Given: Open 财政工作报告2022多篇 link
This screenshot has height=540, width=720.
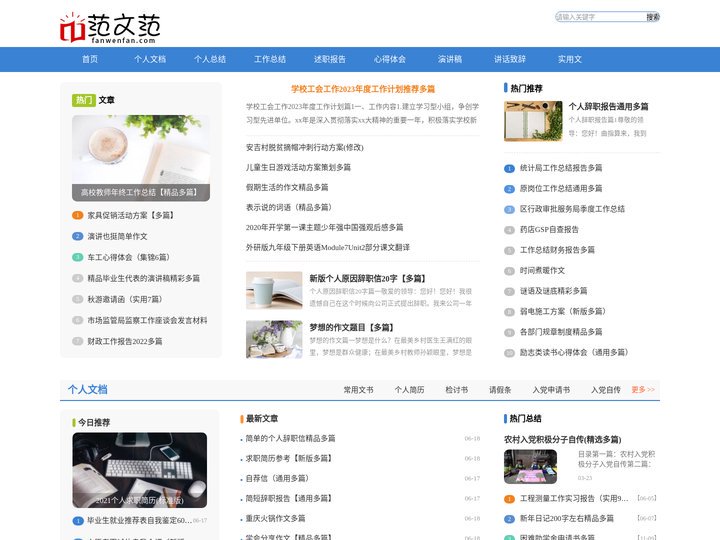Looking at the screenshot, I should tap(125, 342).
